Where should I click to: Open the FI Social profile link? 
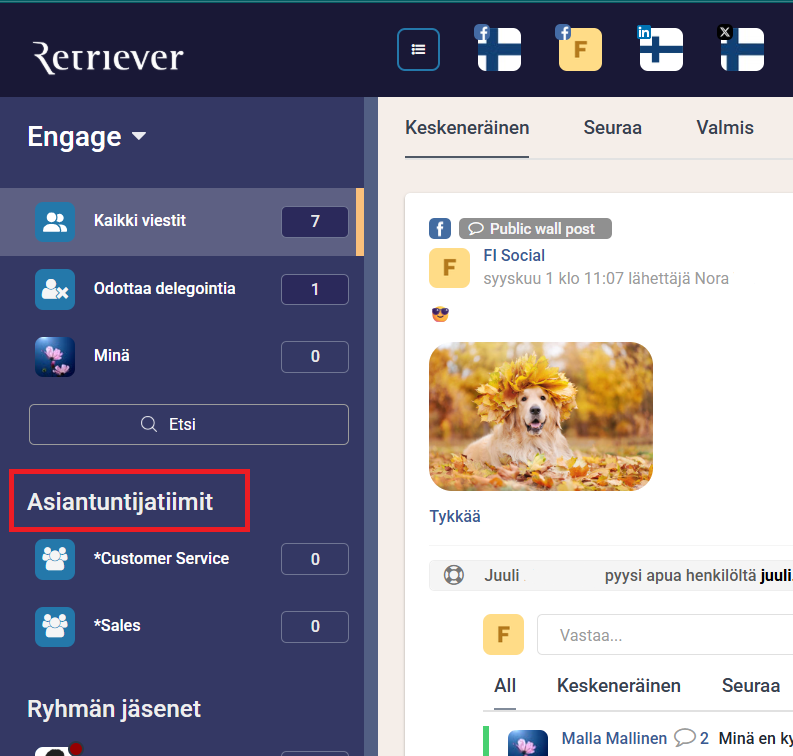click(x=514, y=255)
